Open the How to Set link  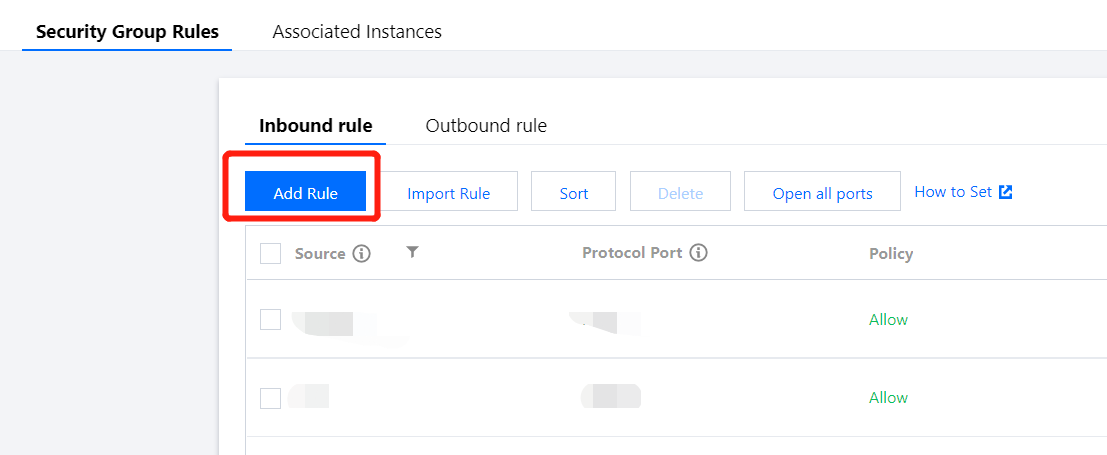pos(953,192)
